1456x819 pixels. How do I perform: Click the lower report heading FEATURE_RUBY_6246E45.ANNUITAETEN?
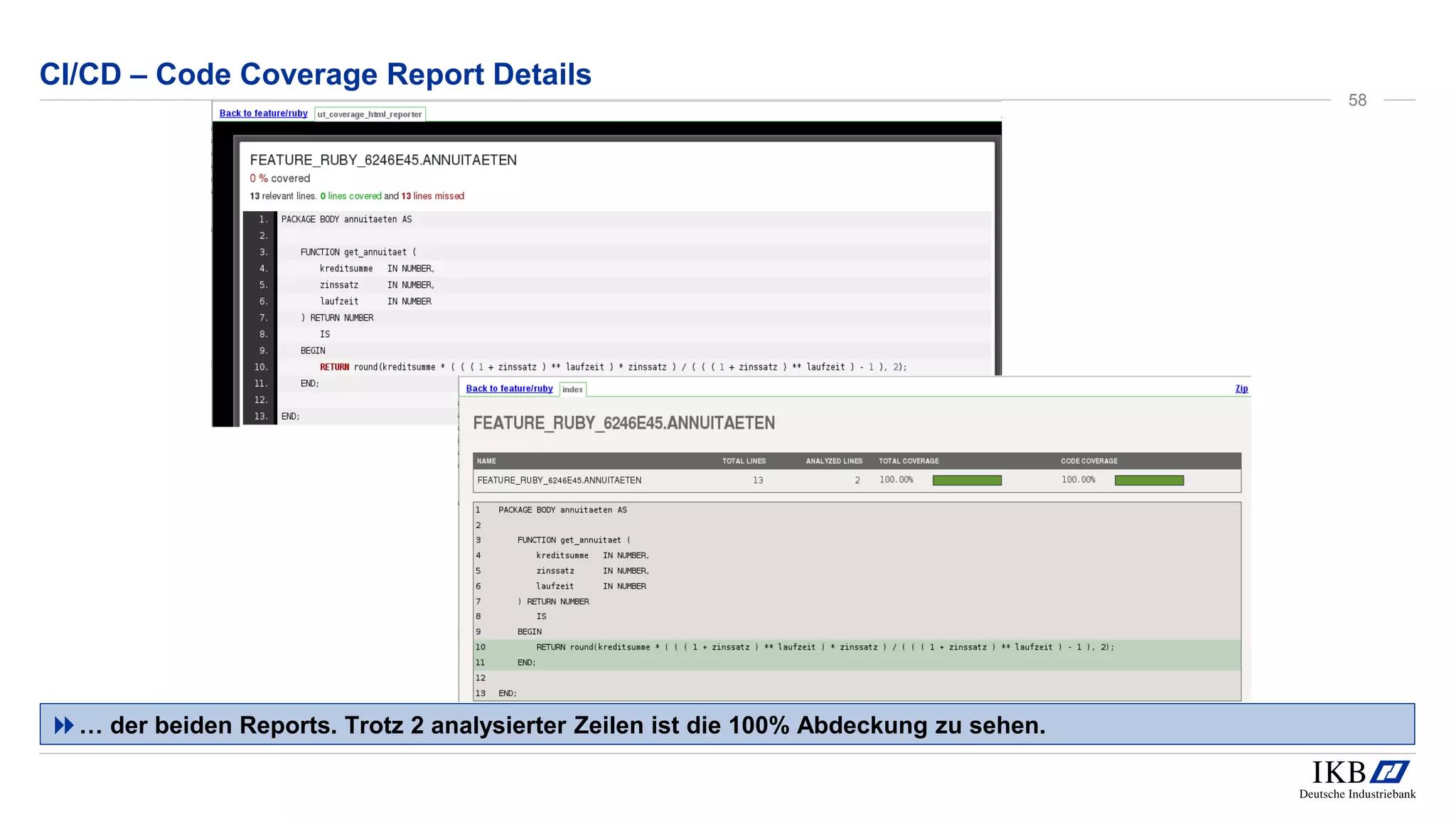[624, 423]
